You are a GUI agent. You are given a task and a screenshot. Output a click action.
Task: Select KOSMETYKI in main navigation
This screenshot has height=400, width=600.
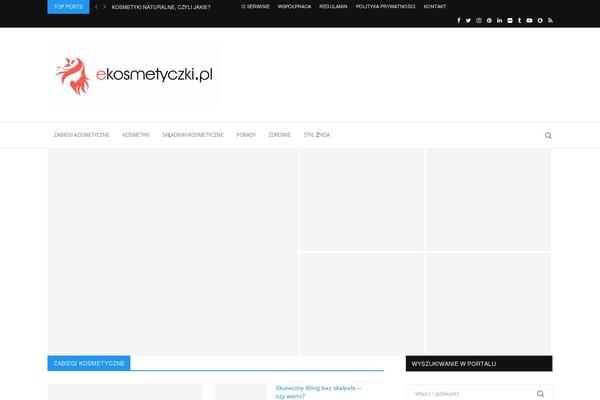click(x=136, y=135)
